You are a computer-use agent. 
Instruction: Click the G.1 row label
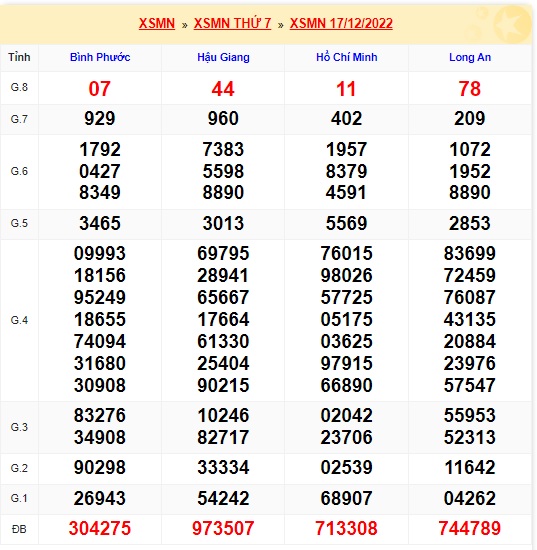(19, 498)
